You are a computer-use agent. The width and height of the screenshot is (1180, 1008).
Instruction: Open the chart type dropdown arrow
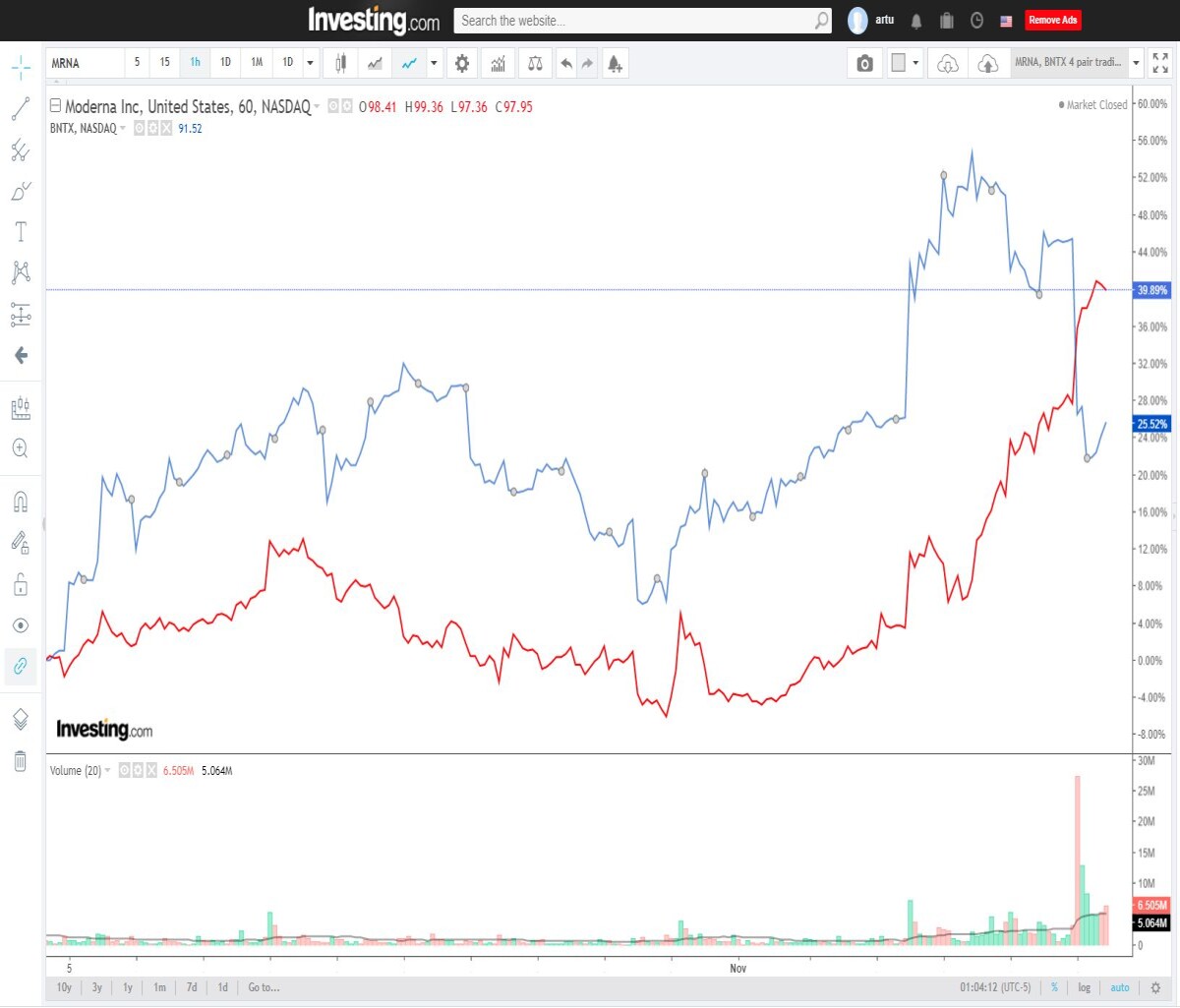pyautogui.click(x=434, y=63)
